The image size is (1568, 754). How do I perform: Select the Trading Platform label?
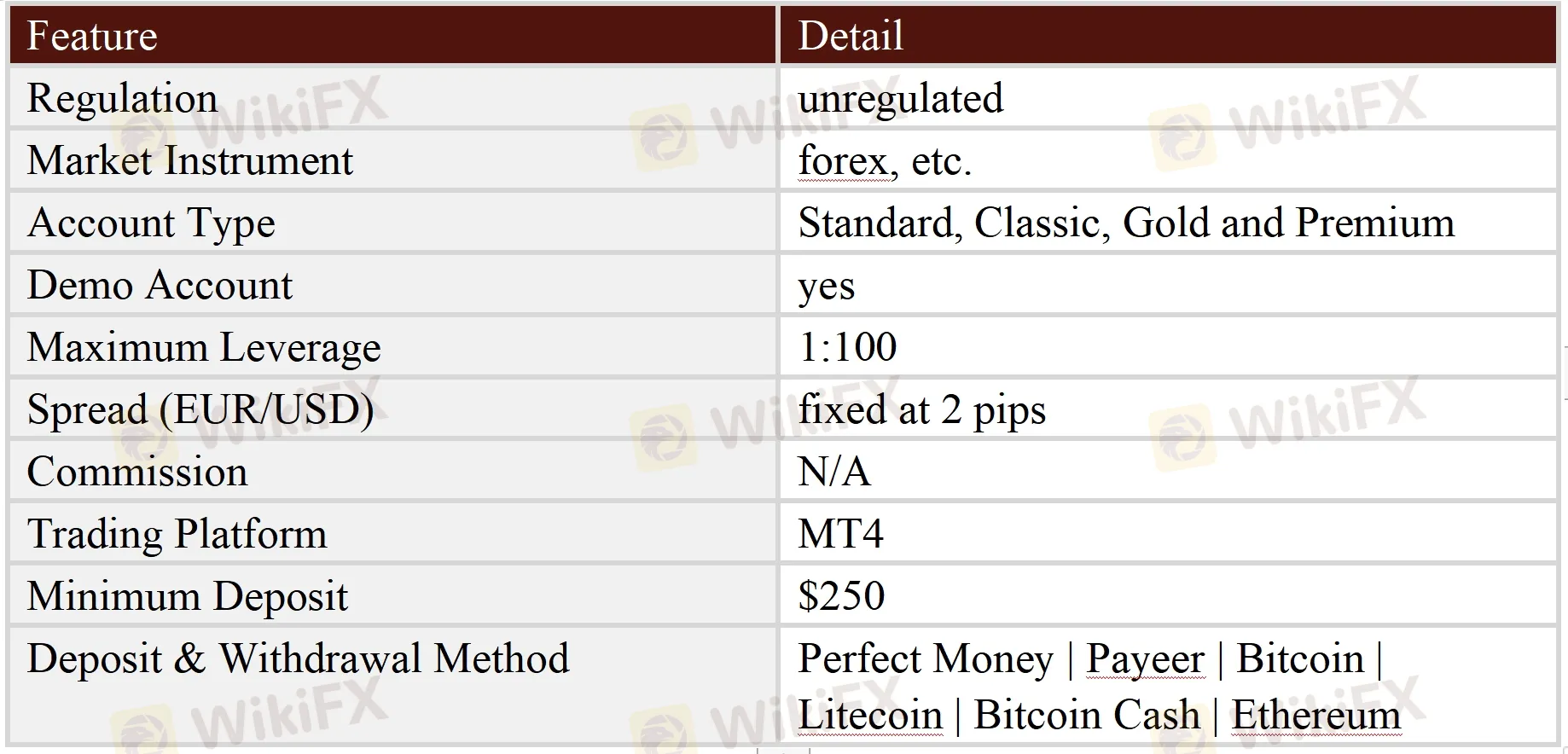point(177,534)
